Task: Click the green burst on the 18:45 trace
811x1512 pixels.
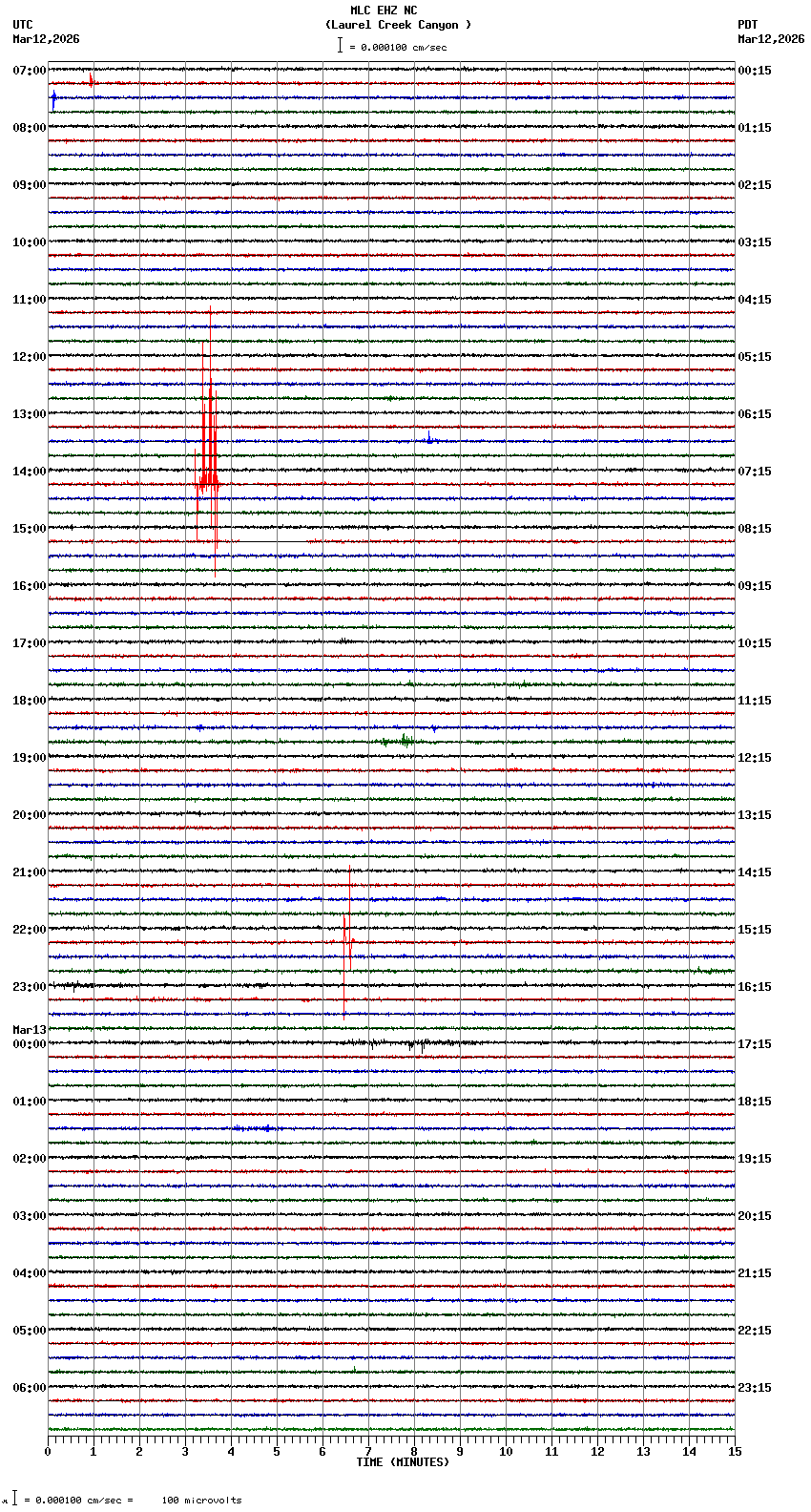Action: (397, 741)
